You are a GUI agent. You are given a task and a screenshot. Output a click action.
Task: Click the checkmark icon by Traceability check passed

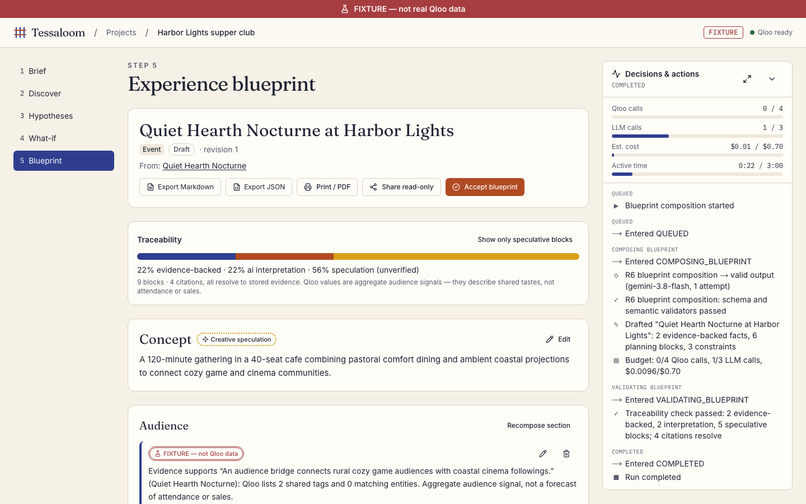click(x=616, y=413)
